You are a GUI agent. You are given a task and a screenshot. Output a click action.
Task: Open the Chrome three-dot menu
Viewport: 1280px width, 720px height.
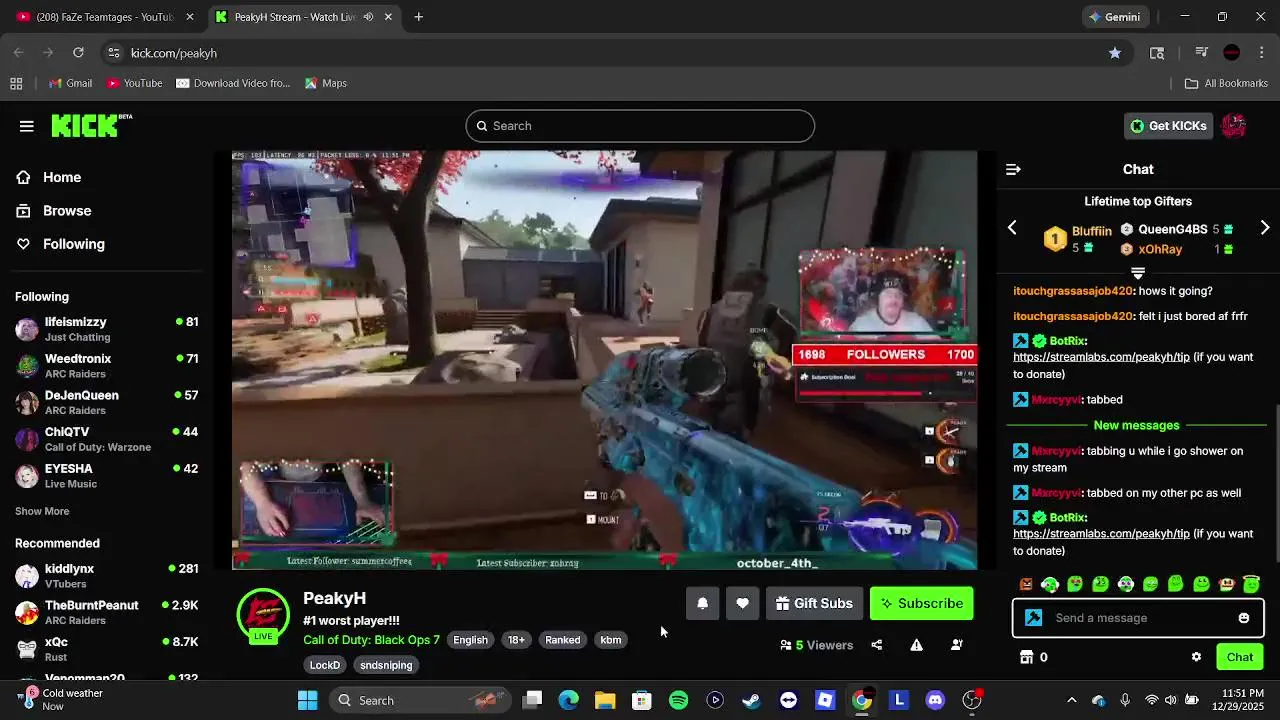click(1261, 53)
